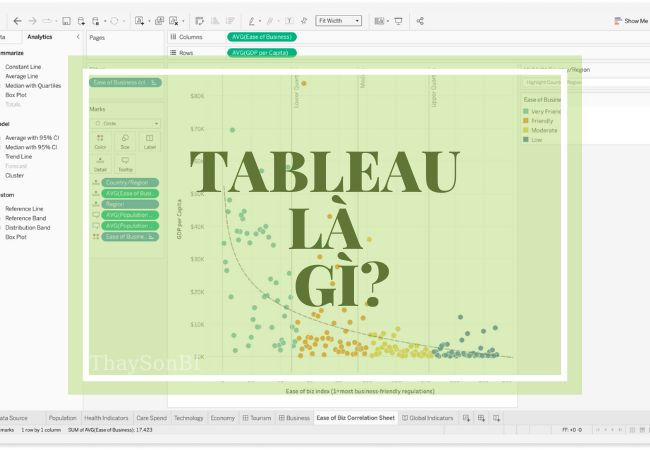Open the Business dashboard tab
This screenshot has height=450, width=650.
(294, 418)
